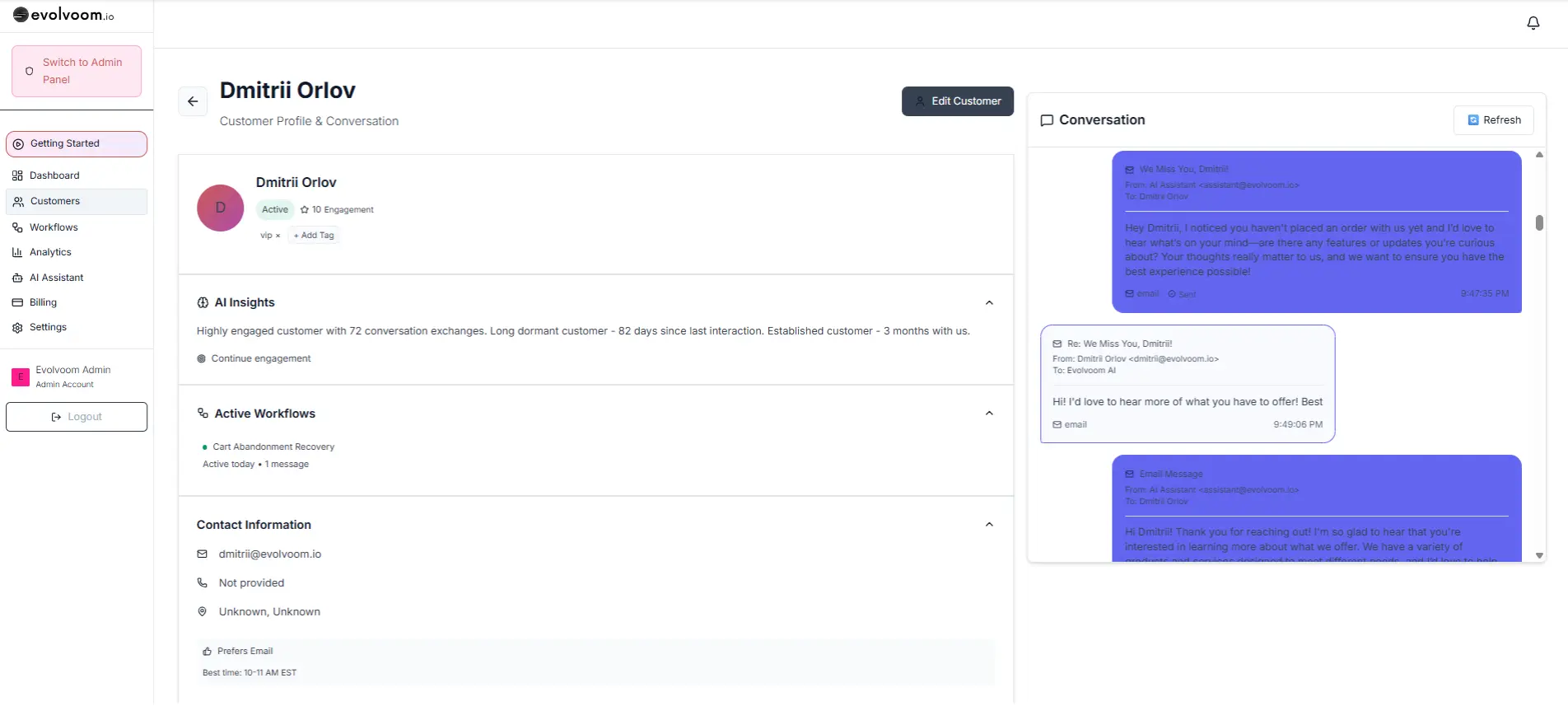
Task: Open the Dashboard menu item
Action: [77, 175]
